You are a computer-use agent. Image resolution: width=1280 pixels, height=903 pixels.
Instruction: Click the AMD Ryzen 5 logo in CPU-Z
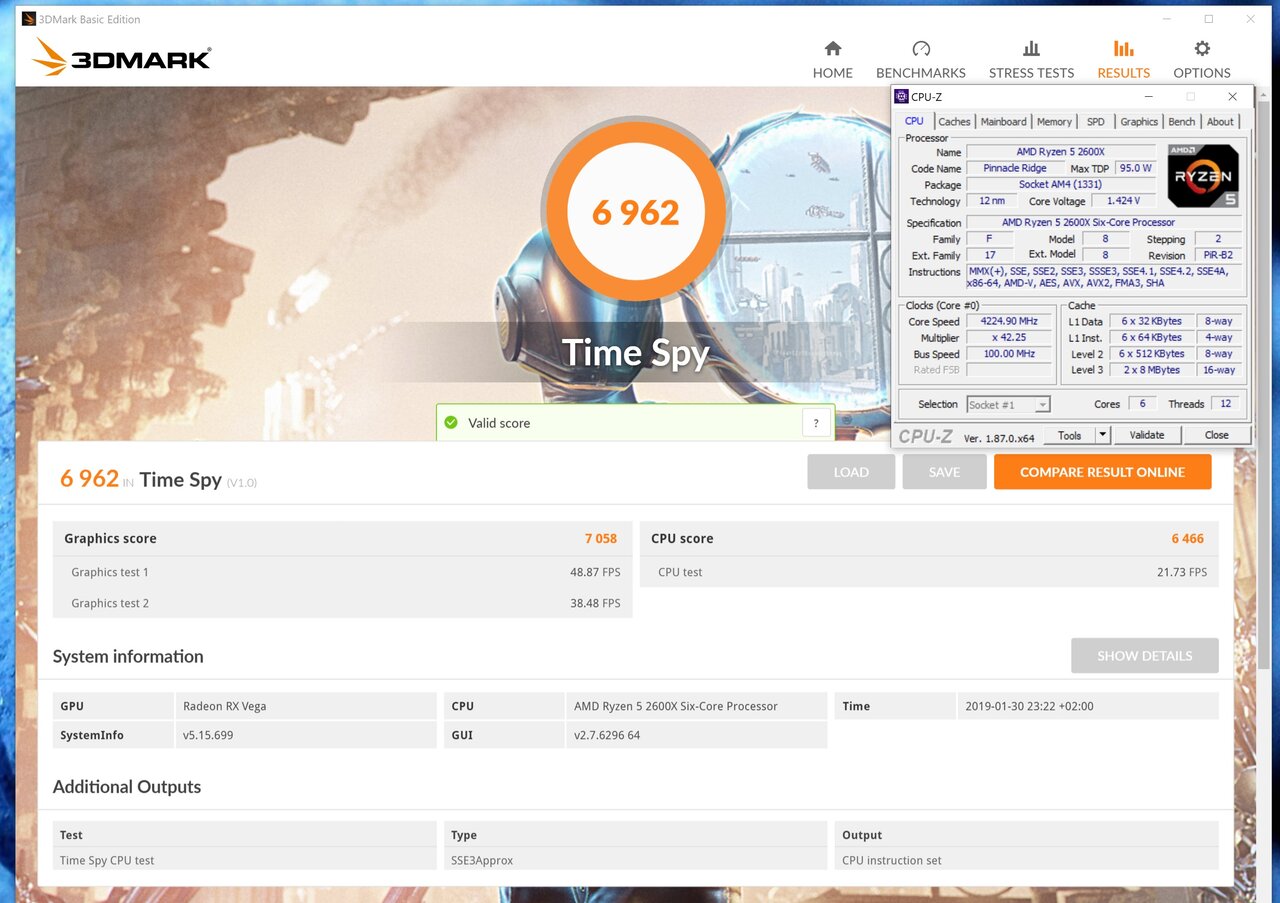coord(1203,176)
